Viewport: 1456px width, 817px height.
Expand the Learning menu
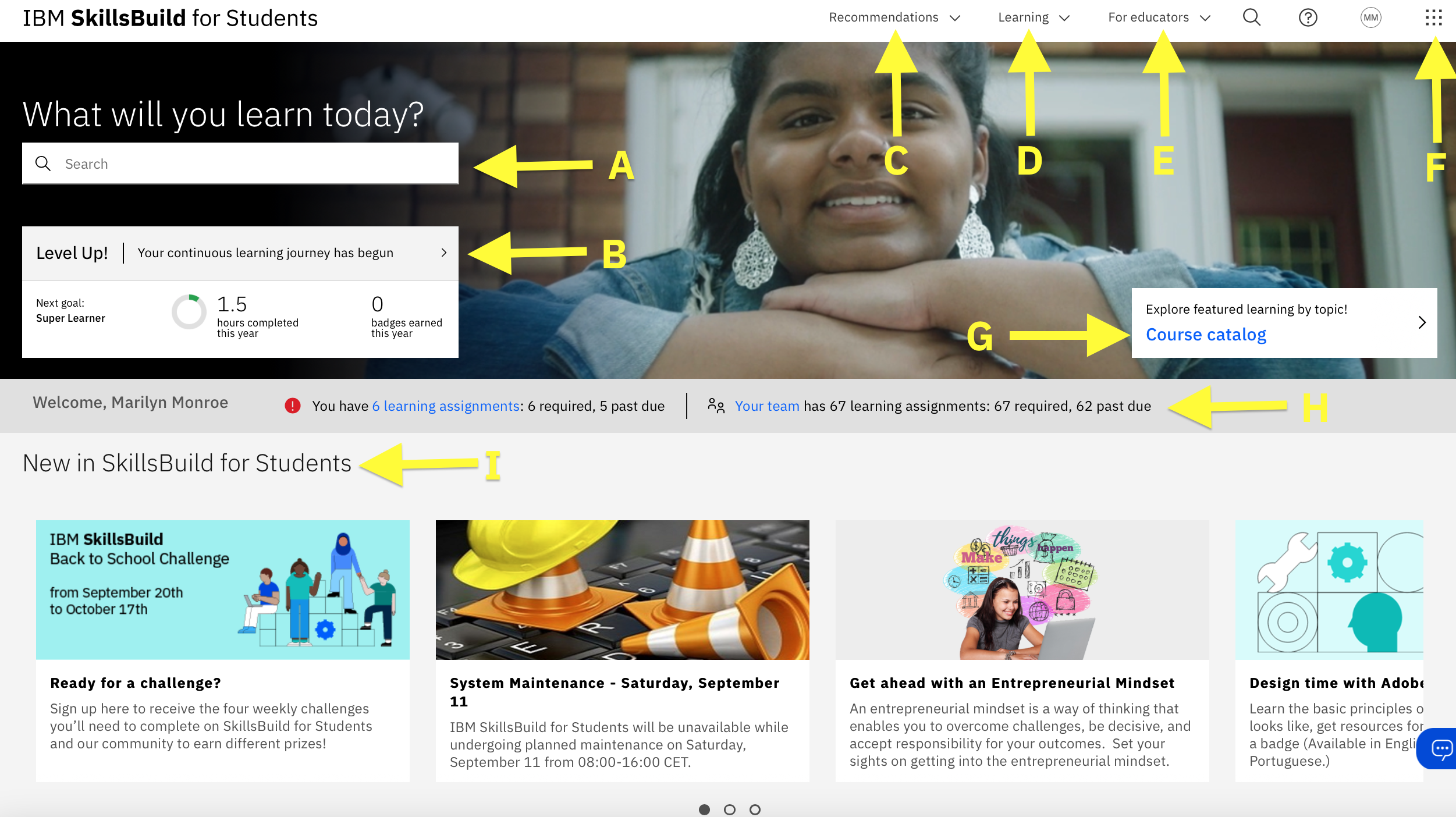click(1034, 17)
